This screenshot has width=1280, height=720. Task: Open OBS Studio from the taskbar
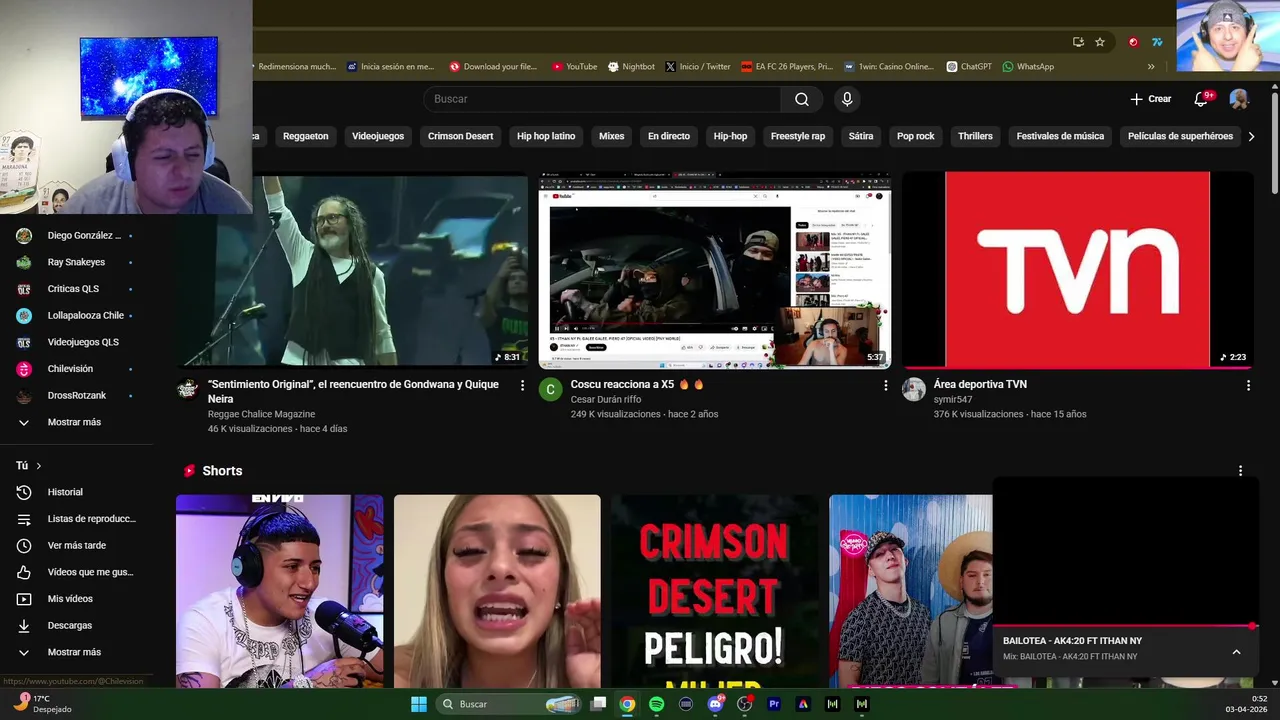pyautogui.click(x=744, y=704)
